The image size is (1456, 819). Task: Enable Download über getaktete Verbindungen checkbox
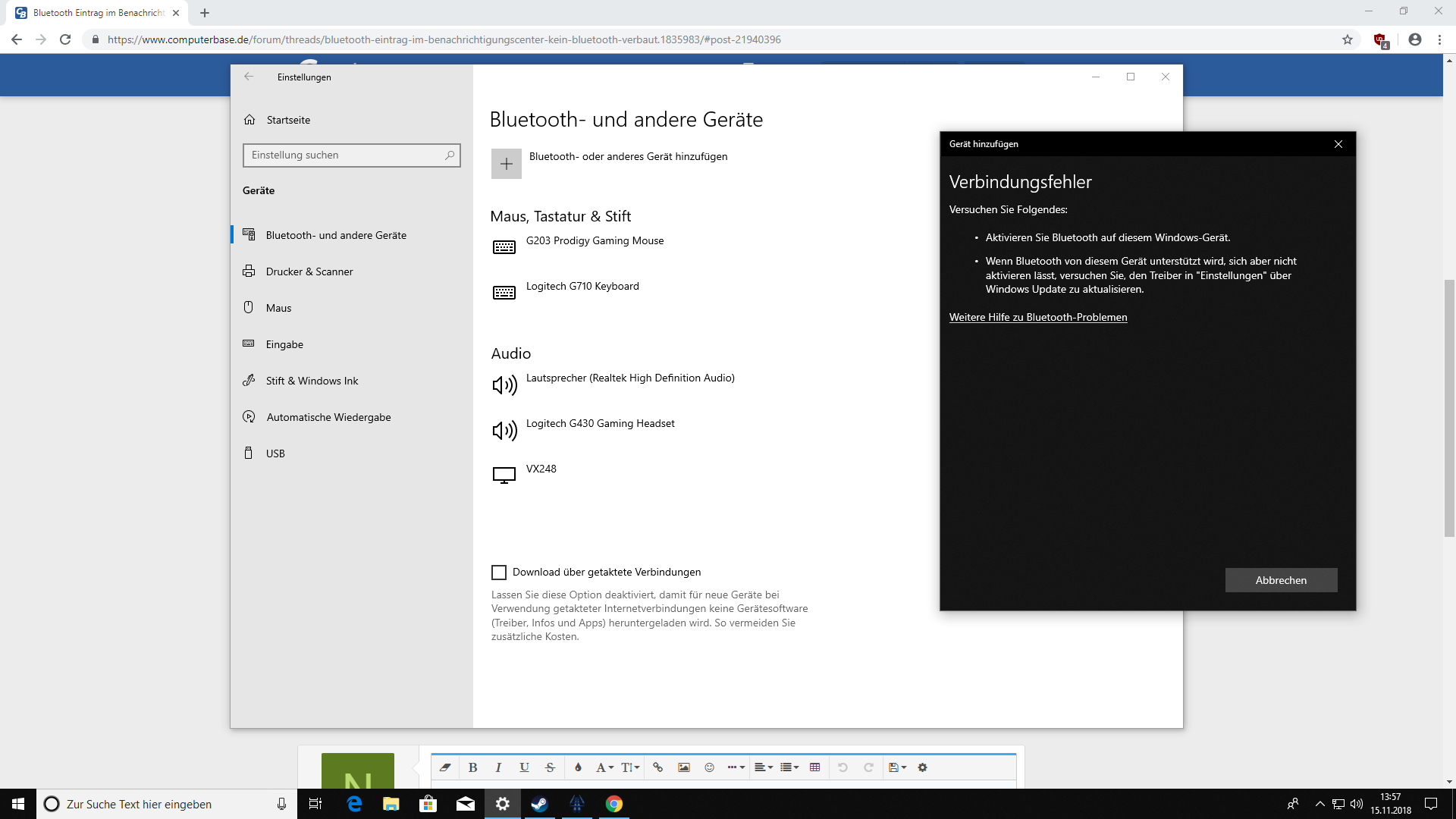499,573
